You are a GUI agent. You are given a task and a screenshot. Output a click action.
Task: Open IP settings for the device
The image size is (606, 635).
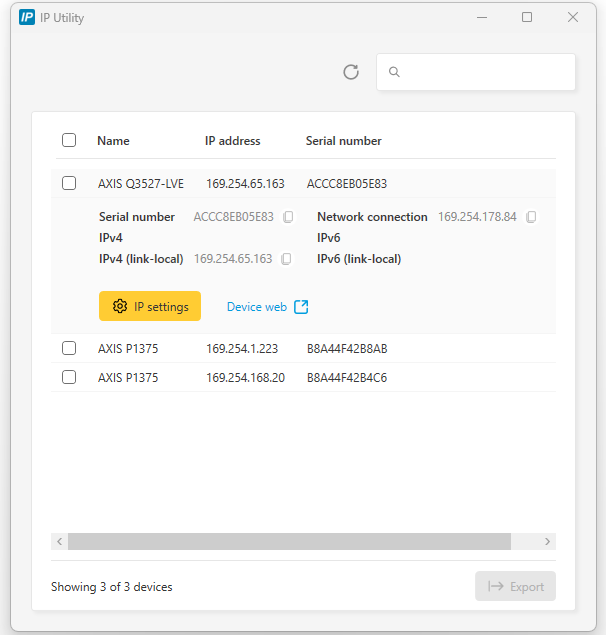(x=150, y=306)
